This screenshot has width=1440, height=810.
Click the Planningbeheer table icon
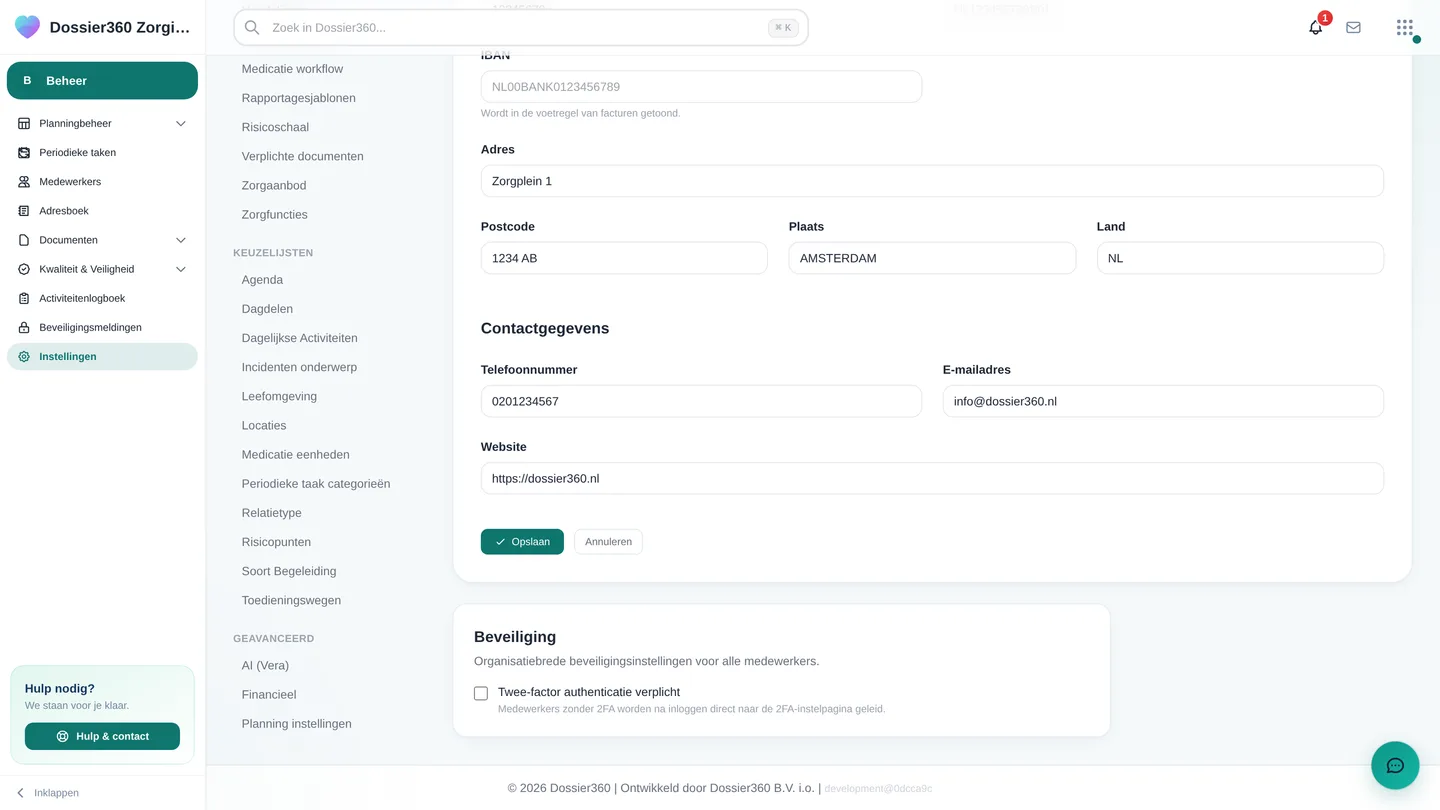tap(24, 124)
